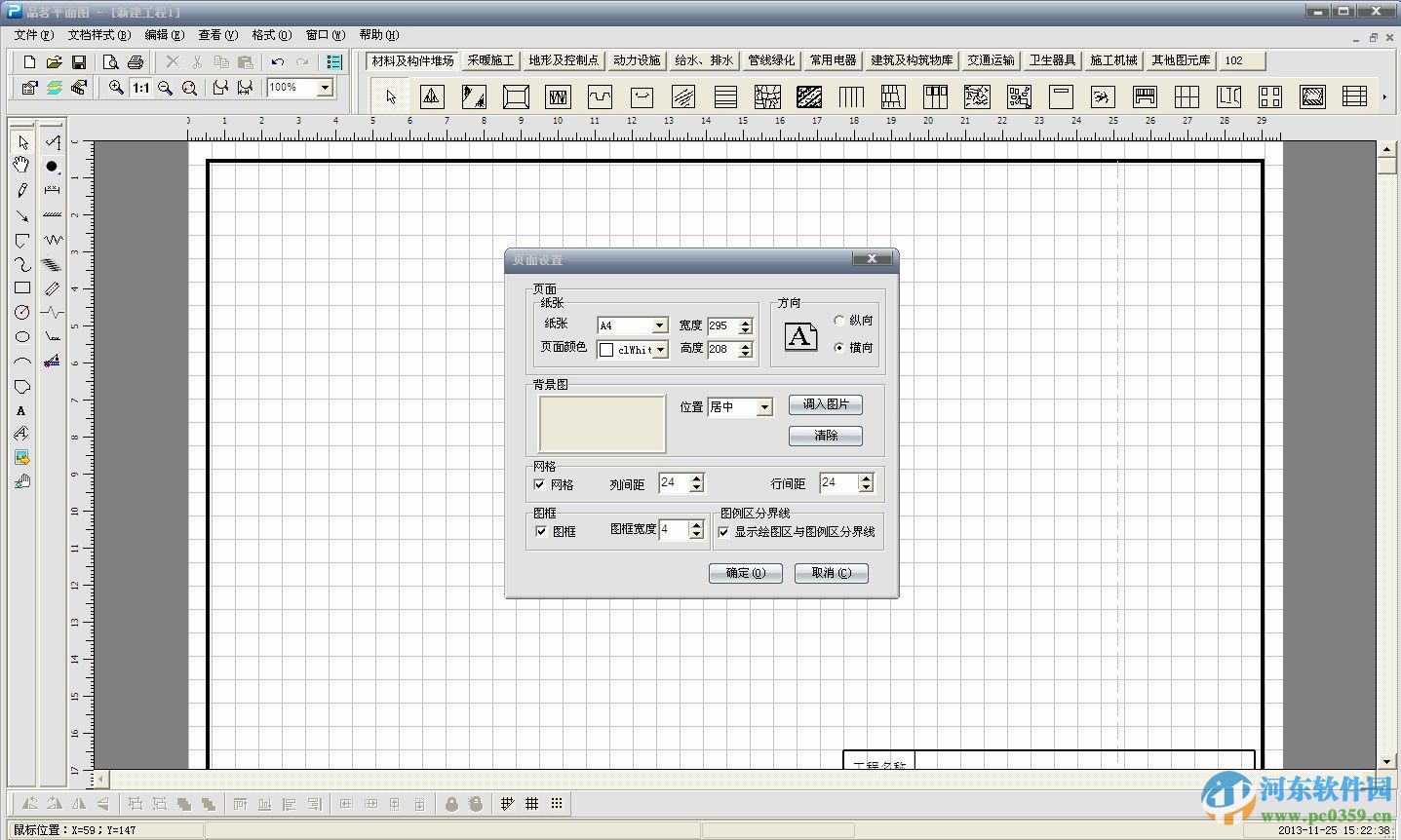The width and height of the screenshot is (1401, 840).
Task: Click the background image preview box
Action: tap(602, 424)
